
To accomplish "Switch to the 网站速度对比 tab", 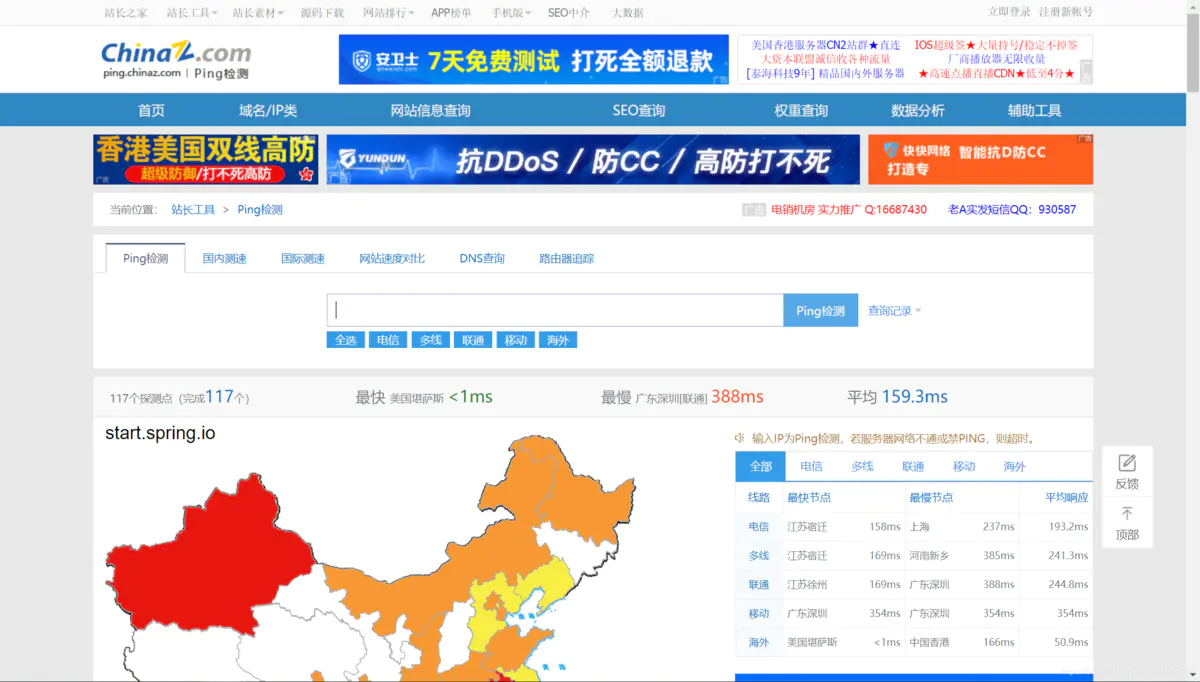I will tap(392, 258).
